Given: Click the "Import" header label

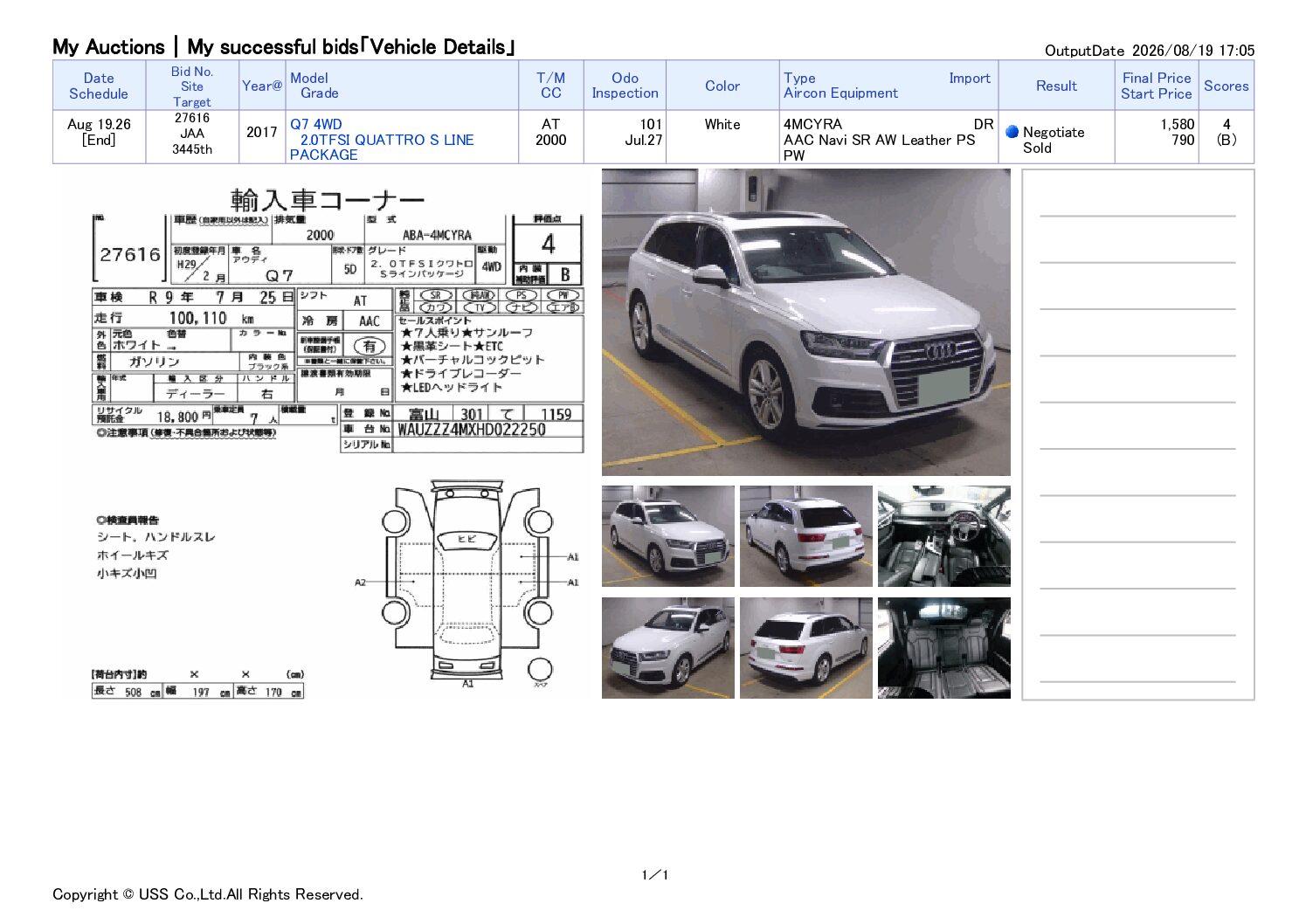Looking at the screenshot, I should [x=970, y=78].
